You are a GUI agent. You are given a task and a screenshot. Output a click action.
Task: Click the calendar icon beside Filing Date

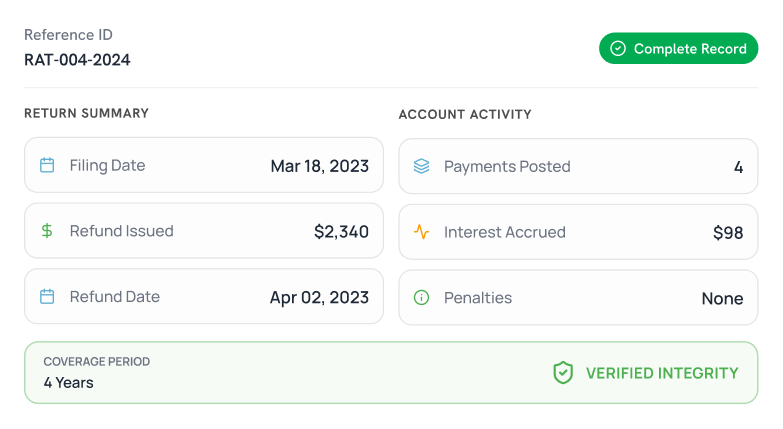point(47,165)
